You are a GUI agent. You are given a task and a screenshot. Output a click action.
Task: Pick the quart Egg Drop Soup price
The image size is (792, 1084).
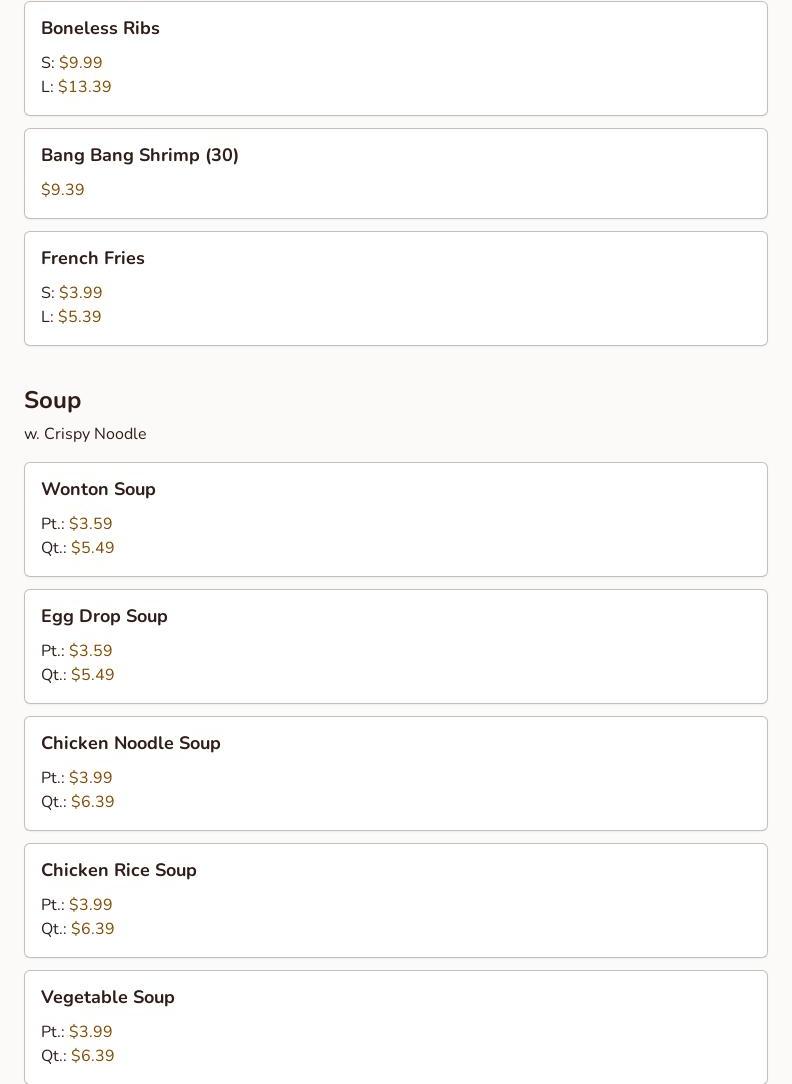pos(92,675)
